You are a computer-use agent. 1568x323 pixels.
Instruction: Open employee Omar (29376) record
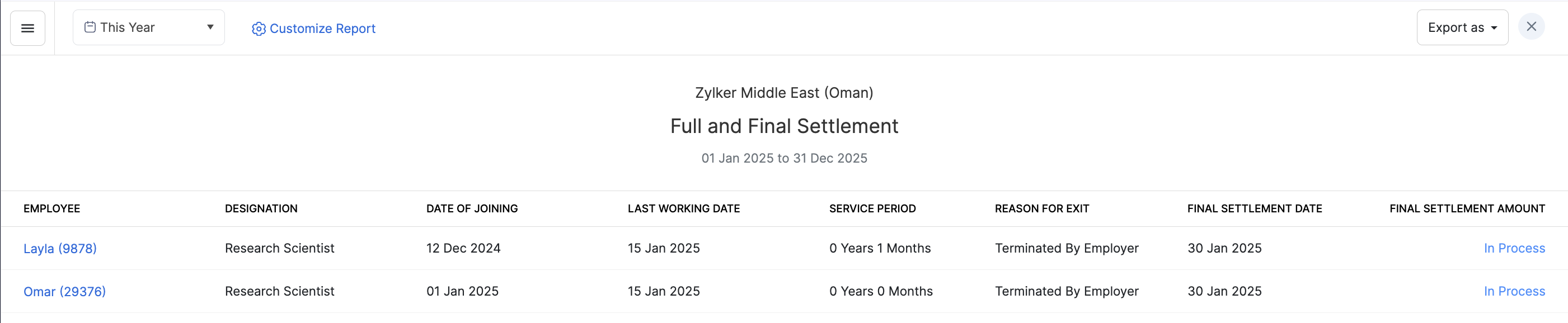64,291
